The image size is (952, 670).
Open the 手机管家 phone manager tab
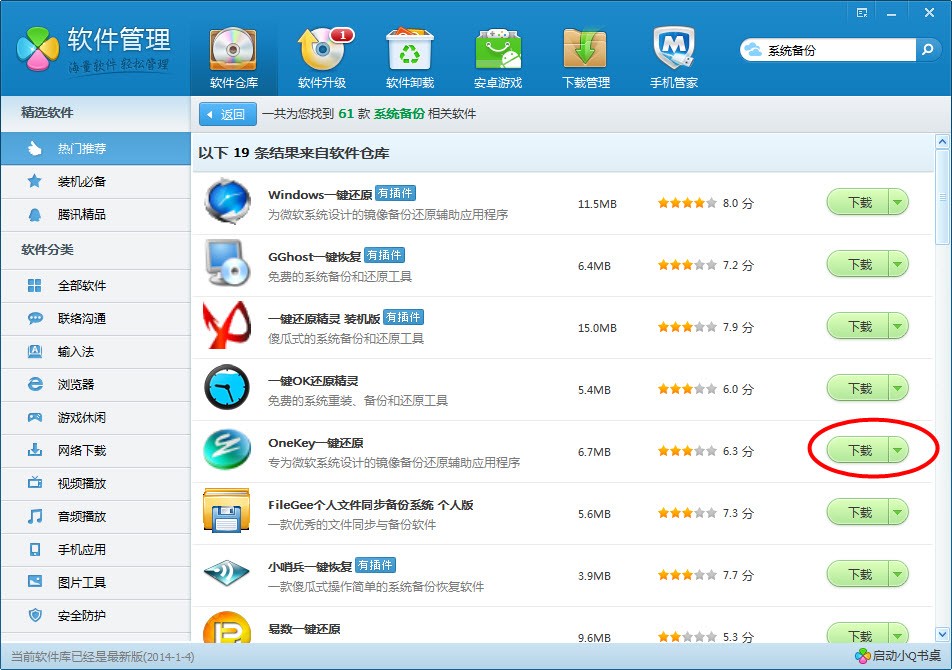click(x=674, y=59)
